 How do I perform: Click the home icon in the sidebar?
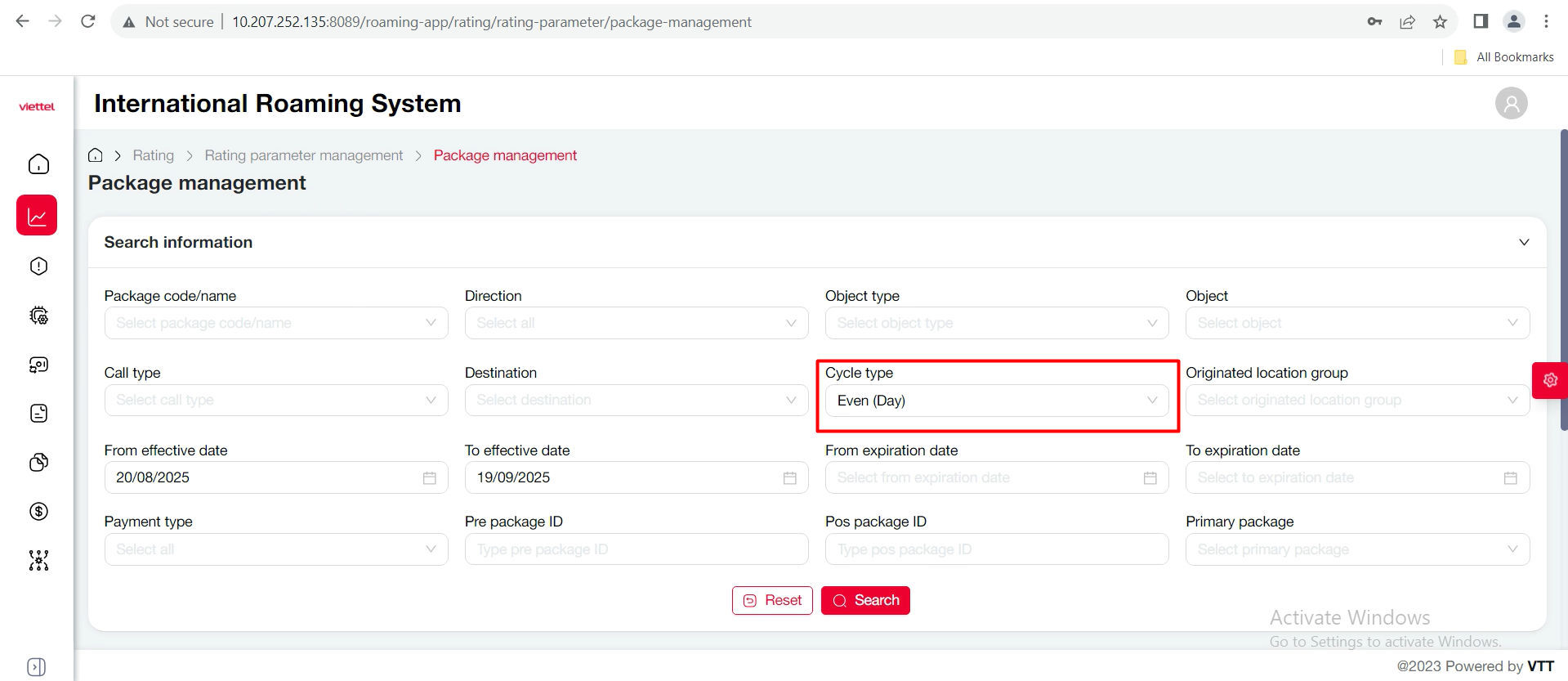click(38, 164)
